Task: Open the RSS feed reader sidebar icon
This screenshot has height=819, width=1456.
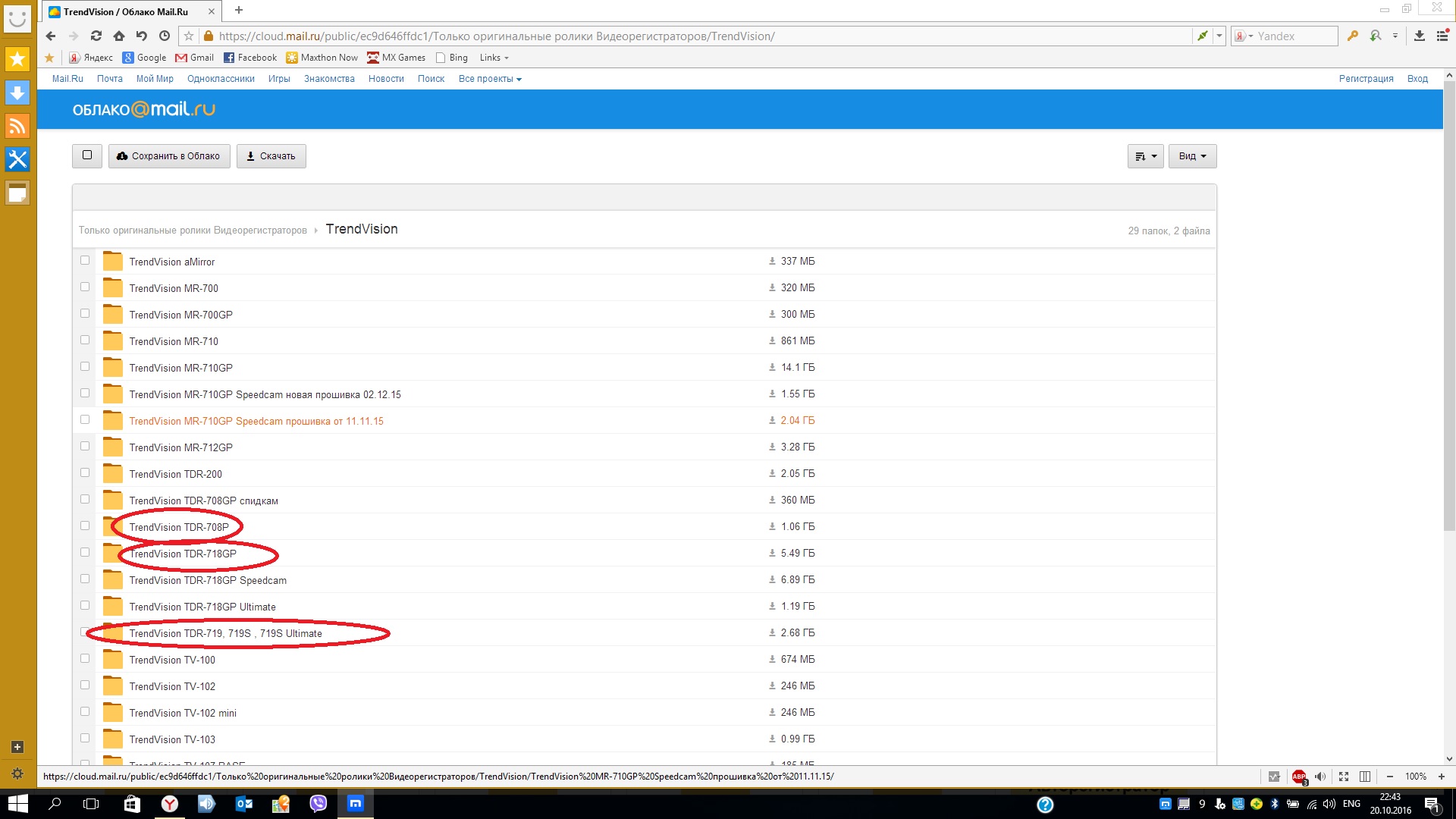Action: [17, 126]
